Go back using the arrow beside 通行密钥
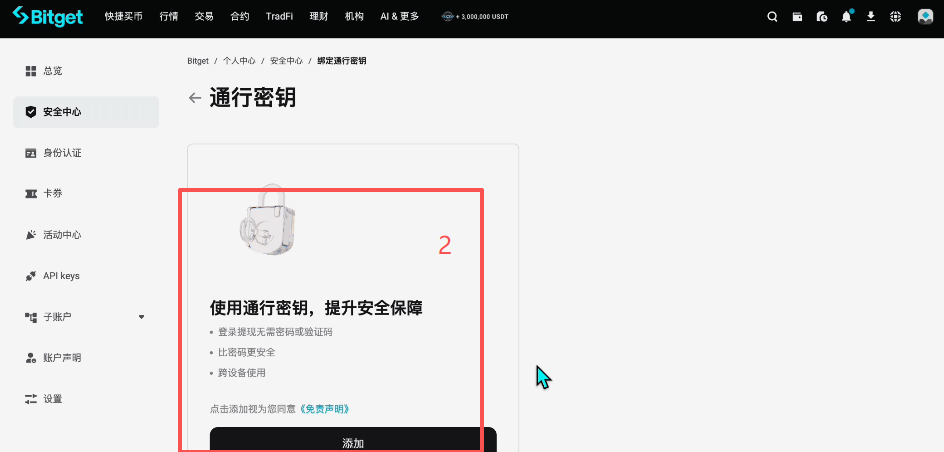944x452 pixels. pyautogui.click(x=194, y=98)
